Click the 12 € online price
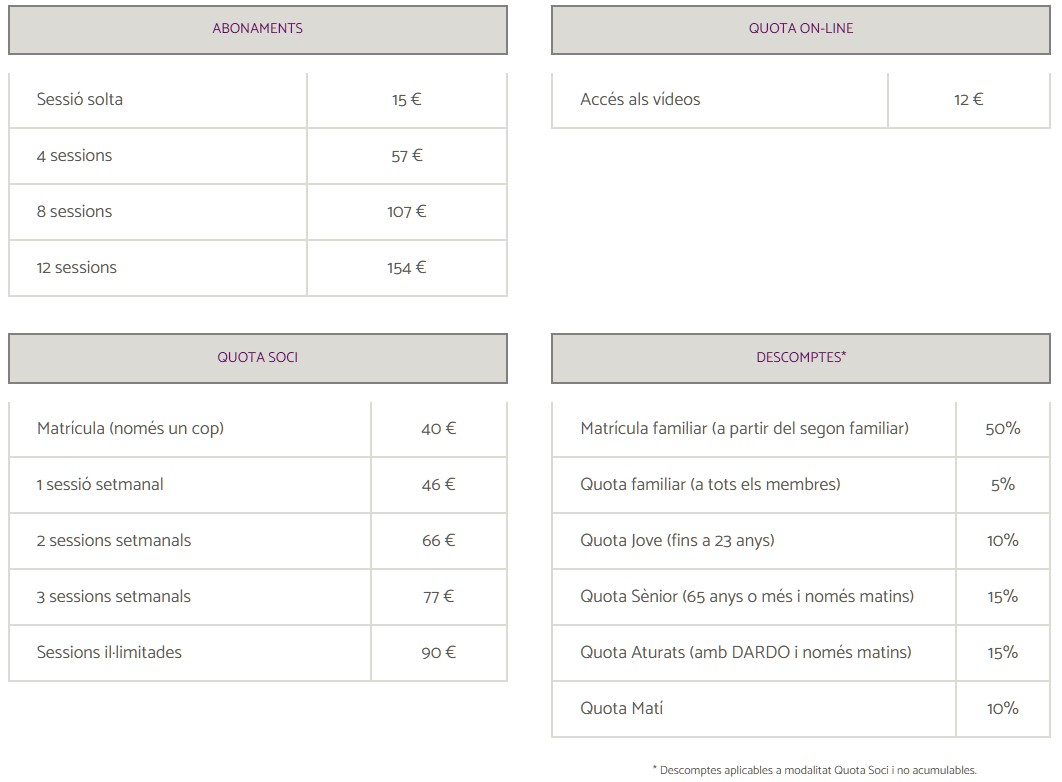Viewport: 1062px width, 782px height. [x=969, y=100]
